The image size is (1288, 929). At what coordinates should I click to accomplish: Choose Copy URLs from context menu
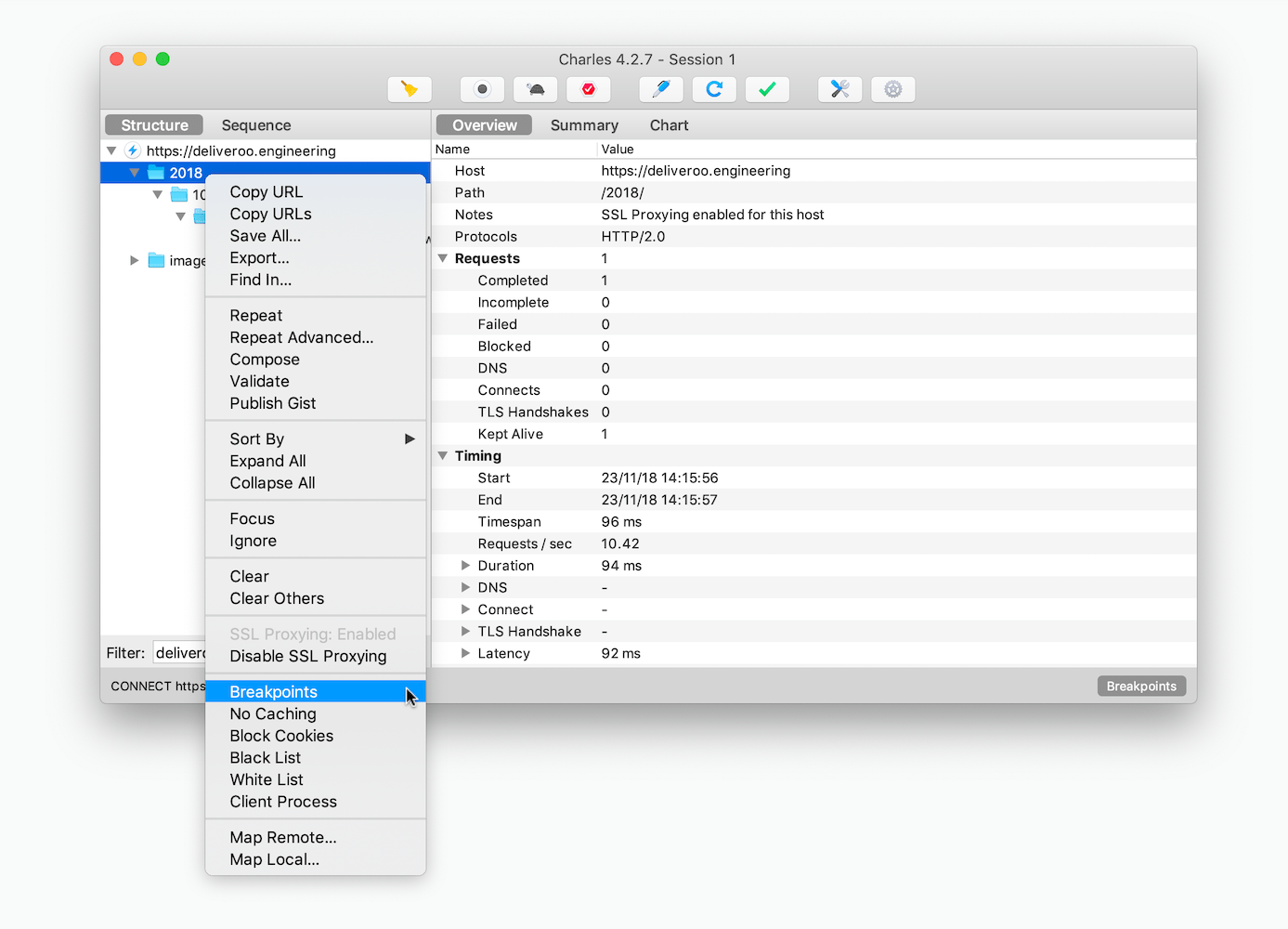pos(316,214)
